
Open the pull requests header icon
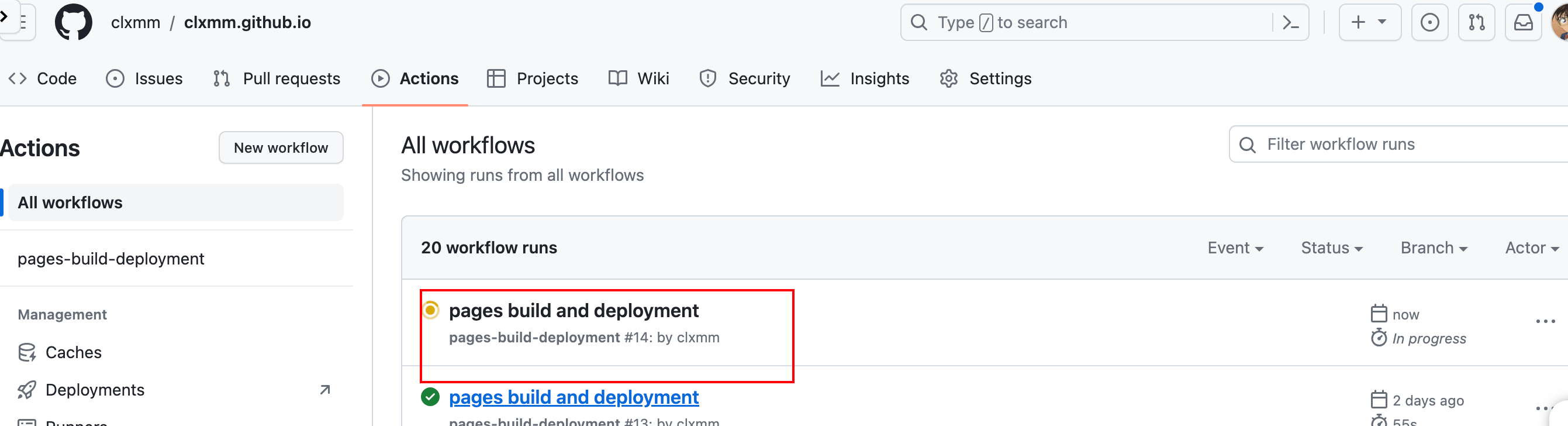tap(1476, 23)
